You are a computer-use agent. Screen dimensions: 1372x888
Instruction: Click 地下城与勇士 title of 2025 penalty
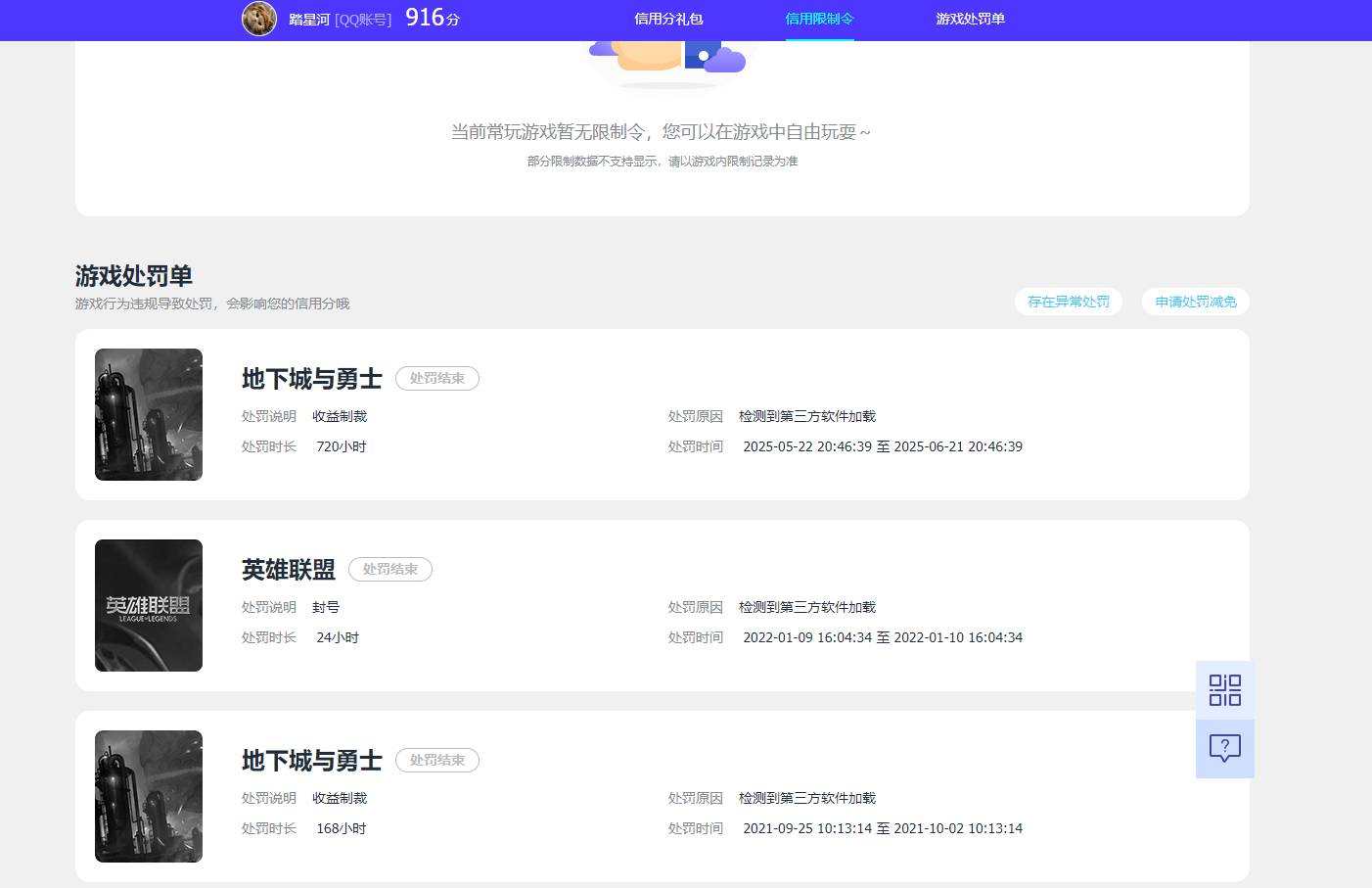[x=312, y=379]
